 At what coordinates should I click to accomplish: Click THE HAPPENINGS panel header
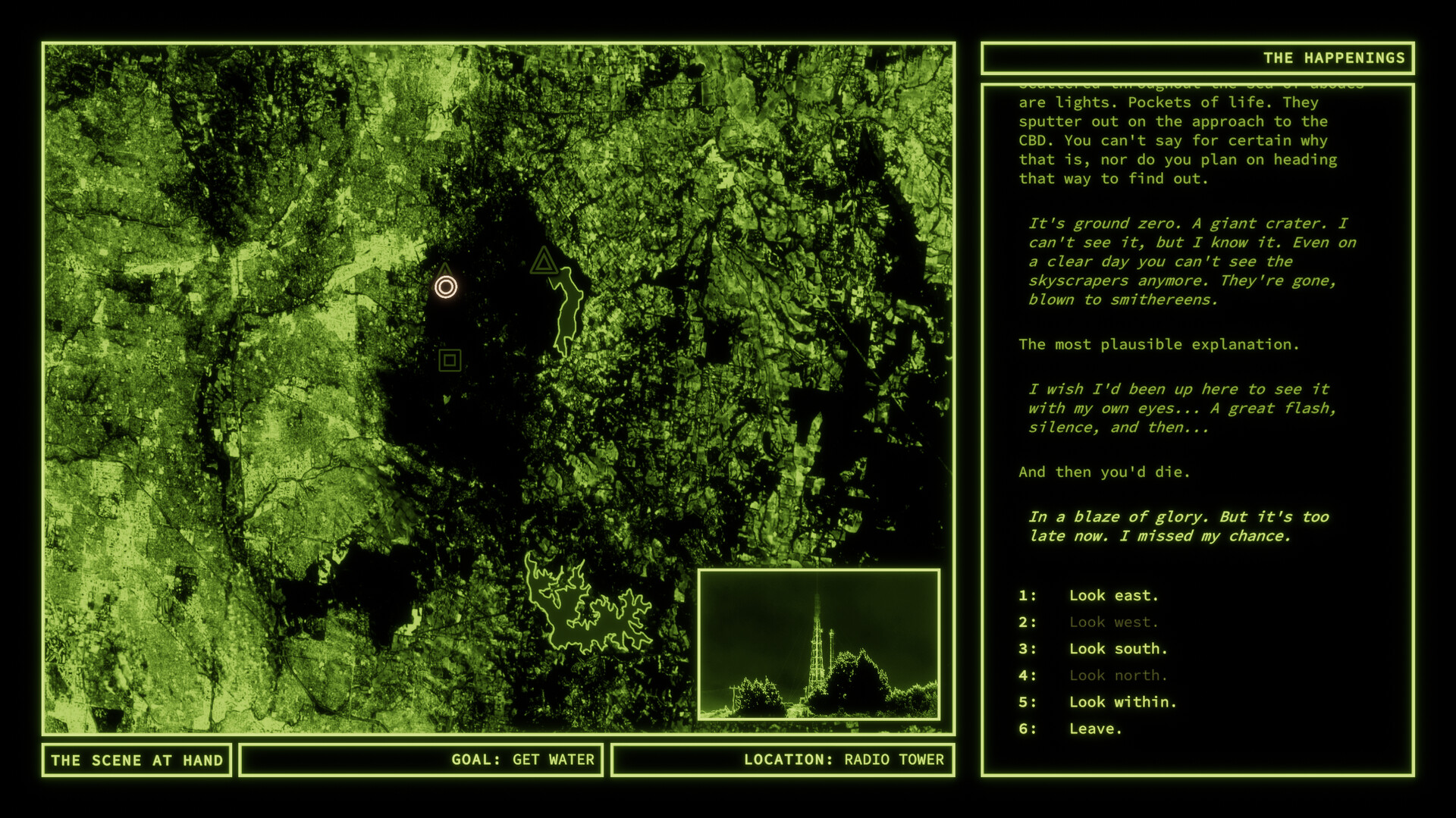pos(1333,58)
